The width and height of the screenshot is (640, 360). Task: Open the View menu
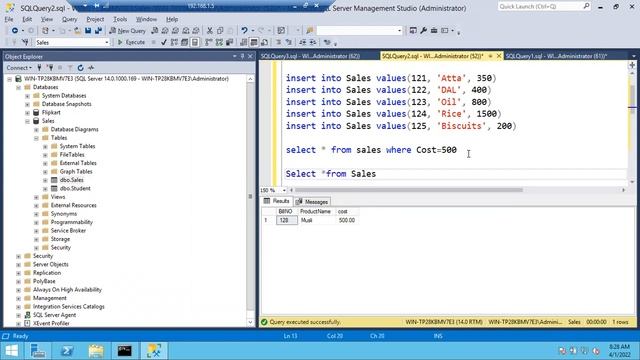(47, 19)
